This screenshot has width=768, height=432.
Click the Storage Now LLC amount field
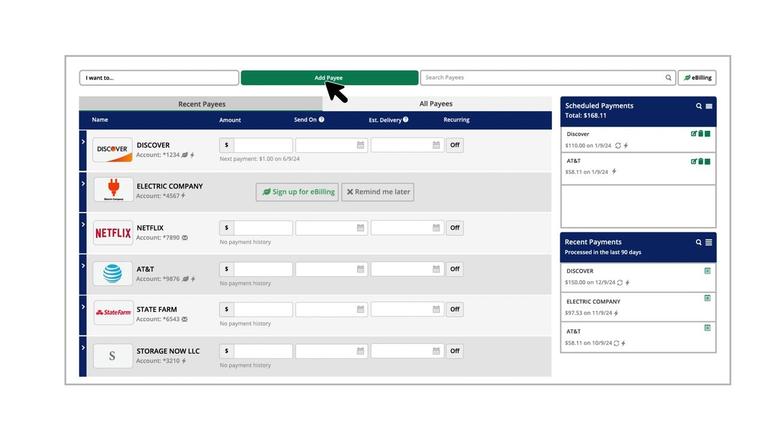tap(263, 351)
